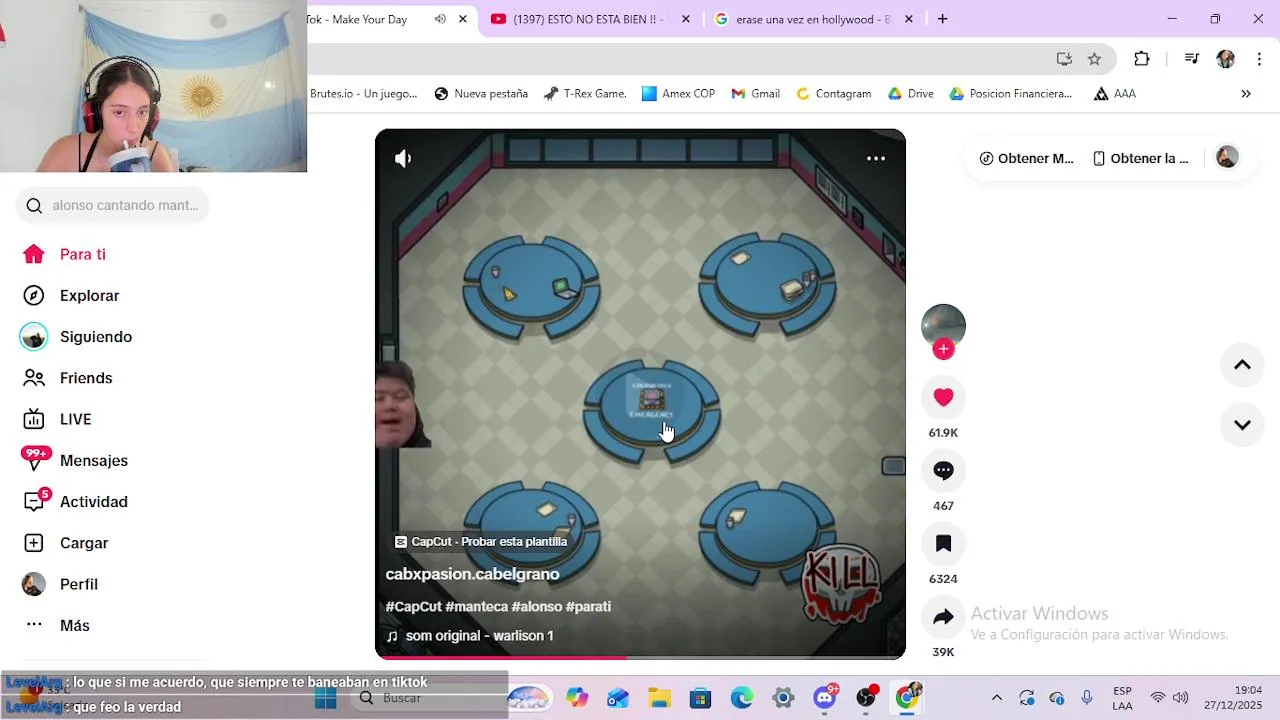The image size is (1280, 720).
Task: Save video with the bookmark icon
Action: 943,543
